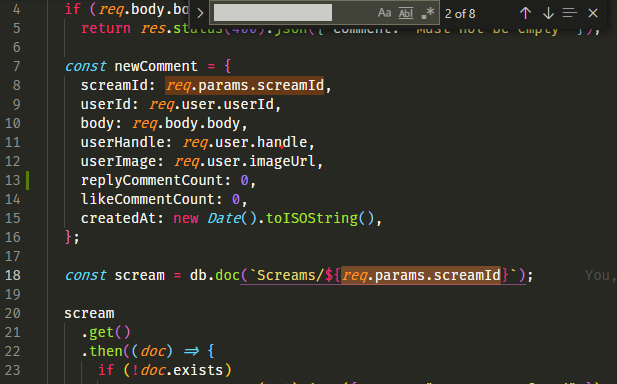Expand the replace field chevron in find widget
The image size is (617, 384).
click(x=200, y=13)
